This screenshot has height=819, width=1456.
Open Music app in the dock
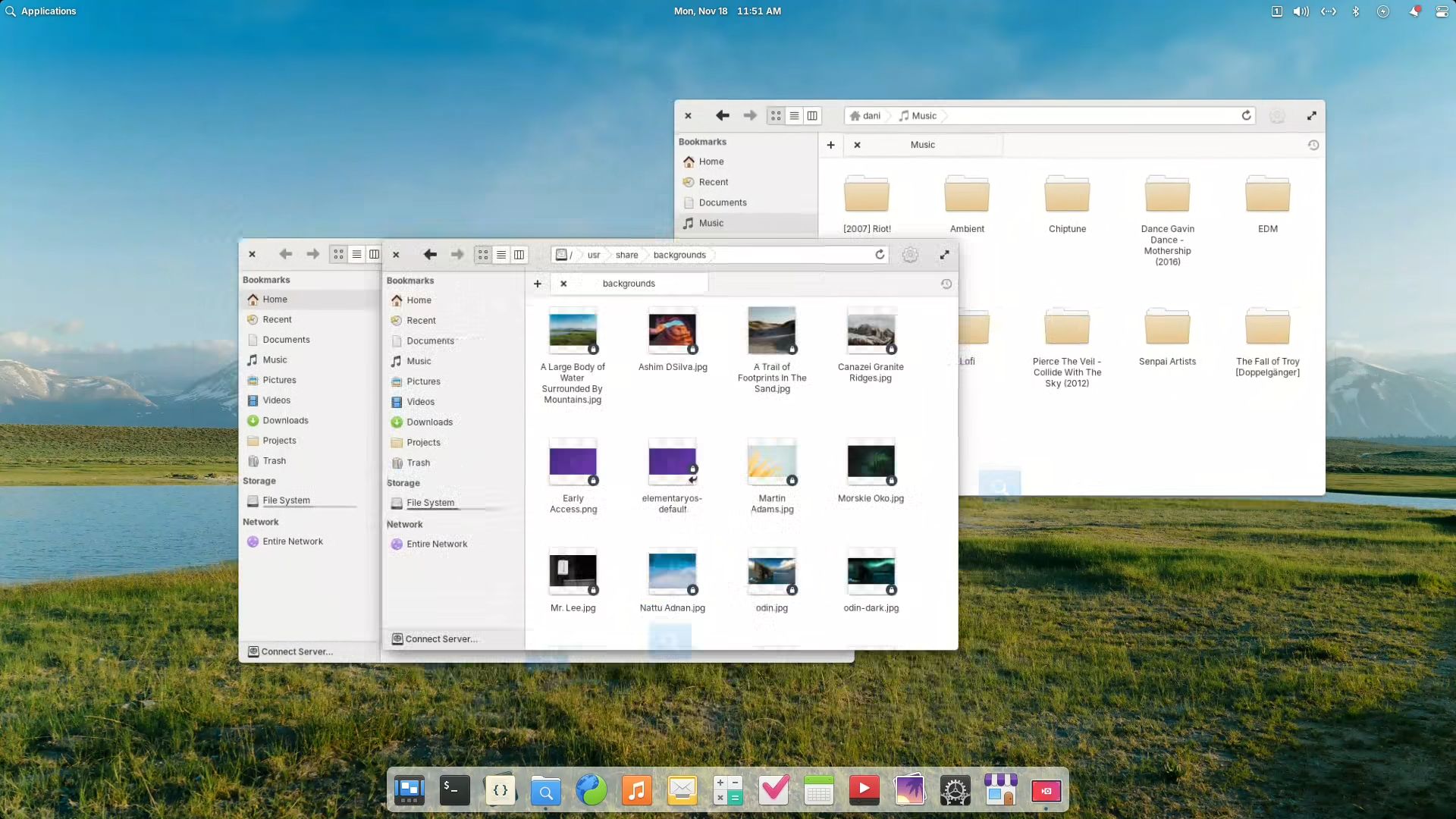(x=637, y=790)
